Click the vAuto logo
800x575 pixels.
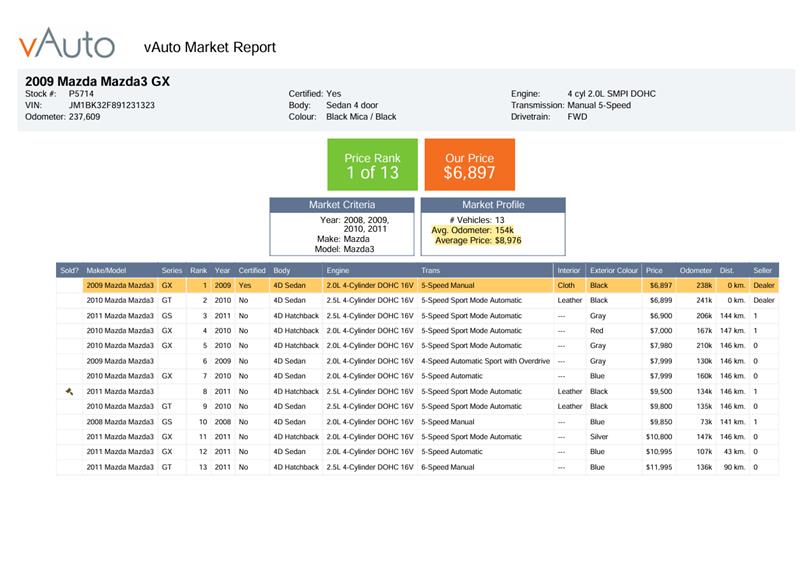tap(67, 43)
